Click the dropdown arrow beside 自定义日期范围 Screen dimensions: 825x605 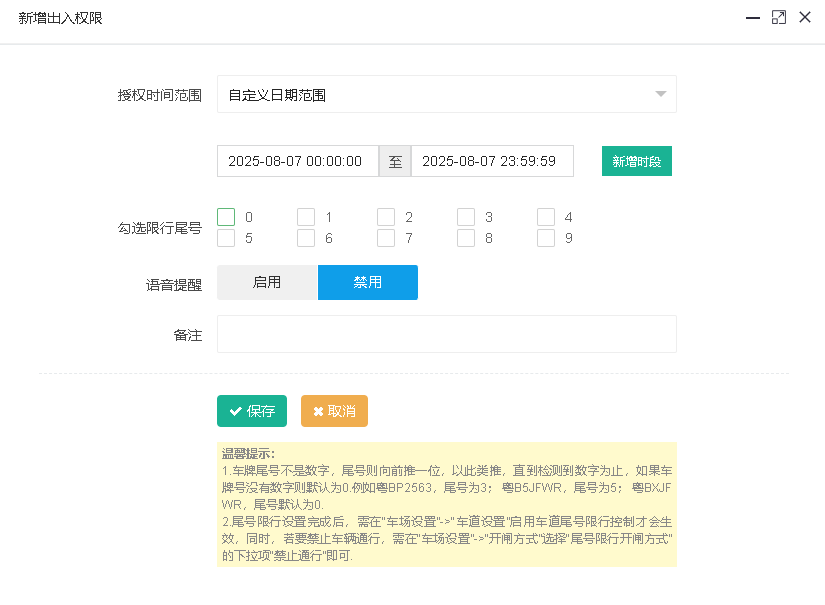660,94
